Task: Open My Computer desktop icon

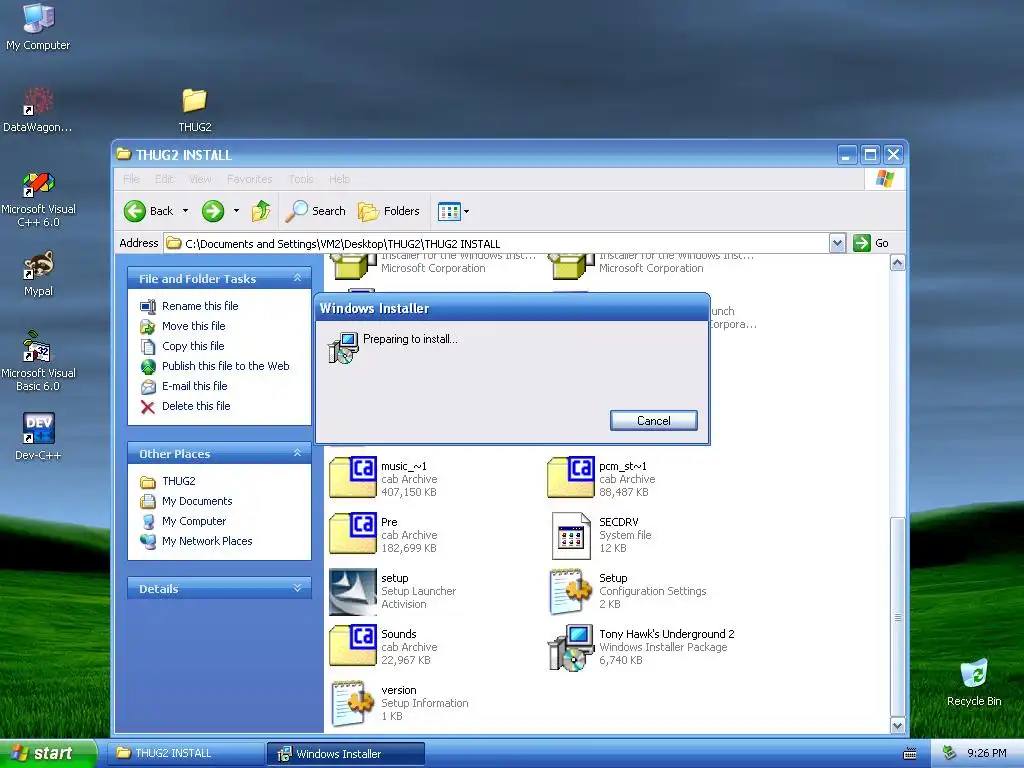Action: tap(38, 26)
